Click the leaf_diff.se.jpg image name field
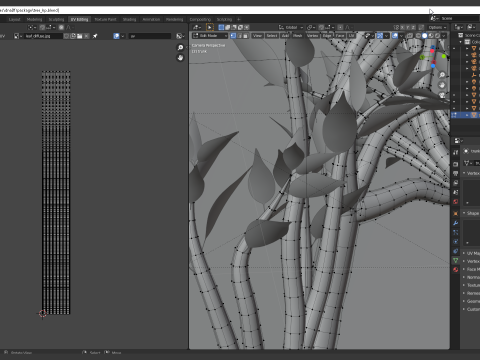The image size is (480, 360). 43,36
